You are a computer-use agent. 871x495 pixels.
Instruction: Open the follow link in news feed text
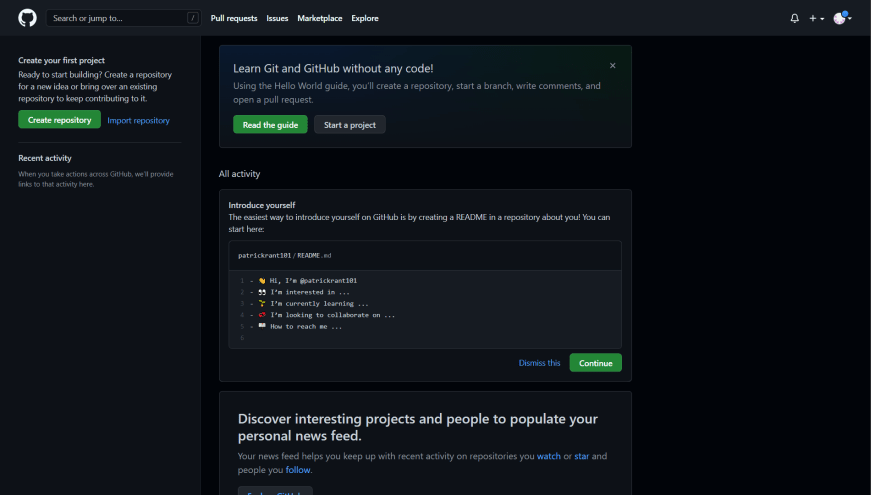pyautogui.click(x=298, y=470)
